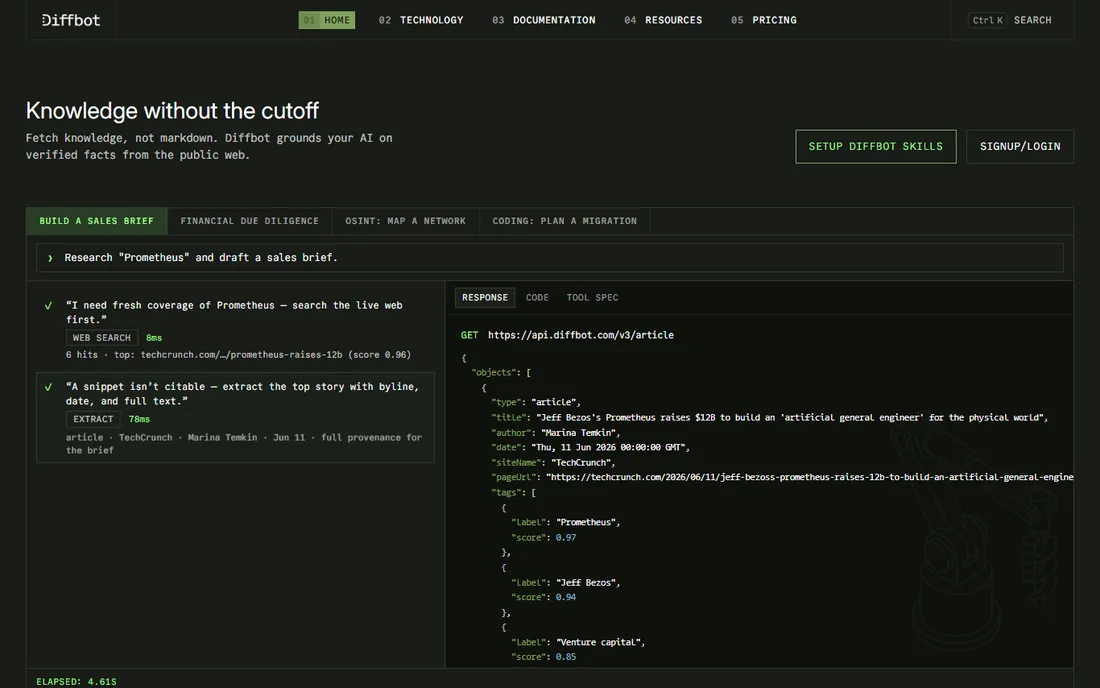Open the Home nav item
Viewport: 1100px width, 688px height.
327,20
